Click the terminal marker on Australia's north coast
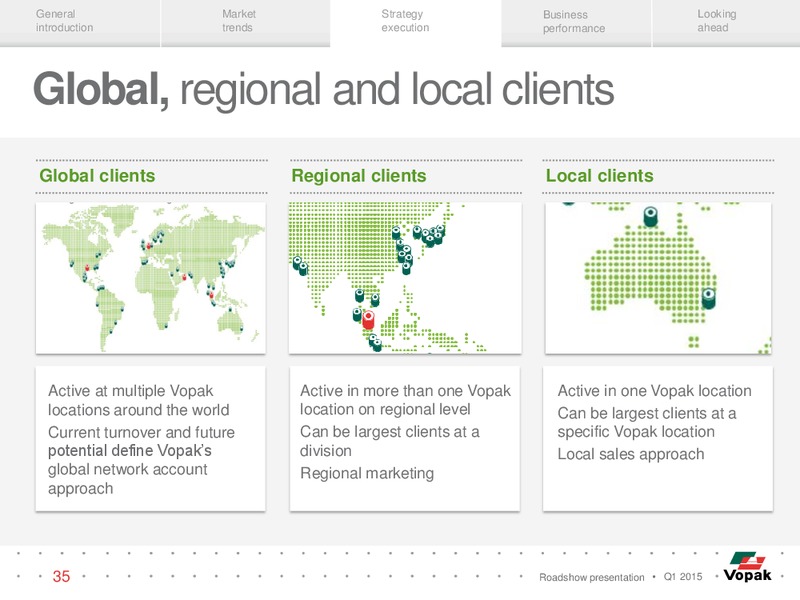 pyautogui.click(x=650, y=216)
